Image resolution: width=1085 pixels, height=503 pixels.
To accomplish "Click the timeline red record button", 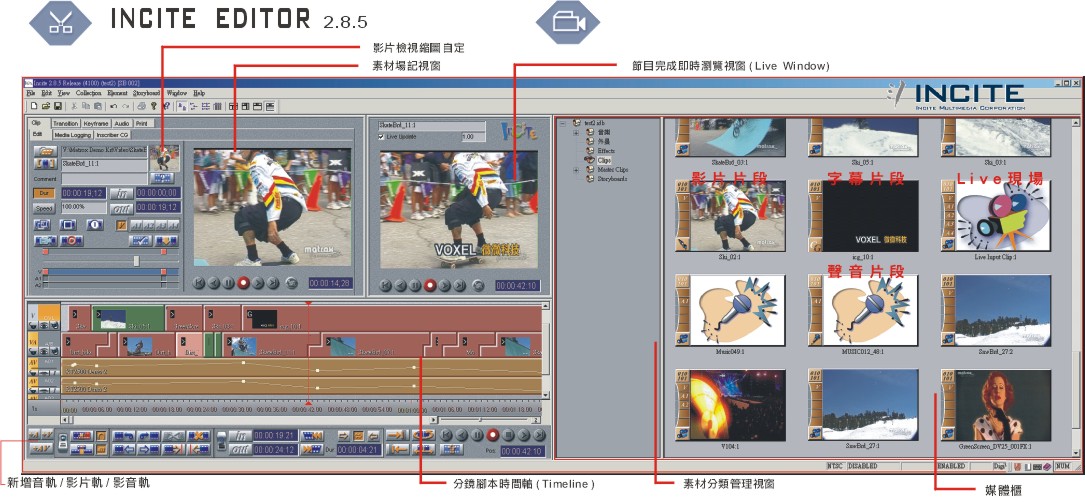I will coord(492,435).
